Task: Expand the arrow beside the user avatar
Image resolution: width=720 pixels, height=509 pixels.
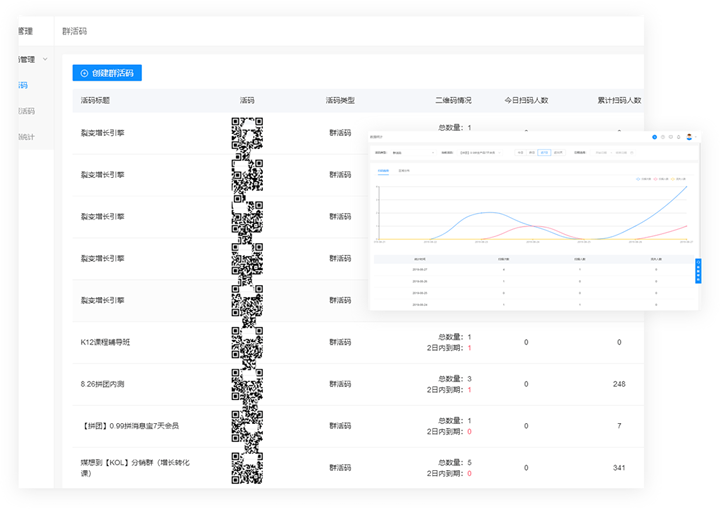Action: (696, 137)
